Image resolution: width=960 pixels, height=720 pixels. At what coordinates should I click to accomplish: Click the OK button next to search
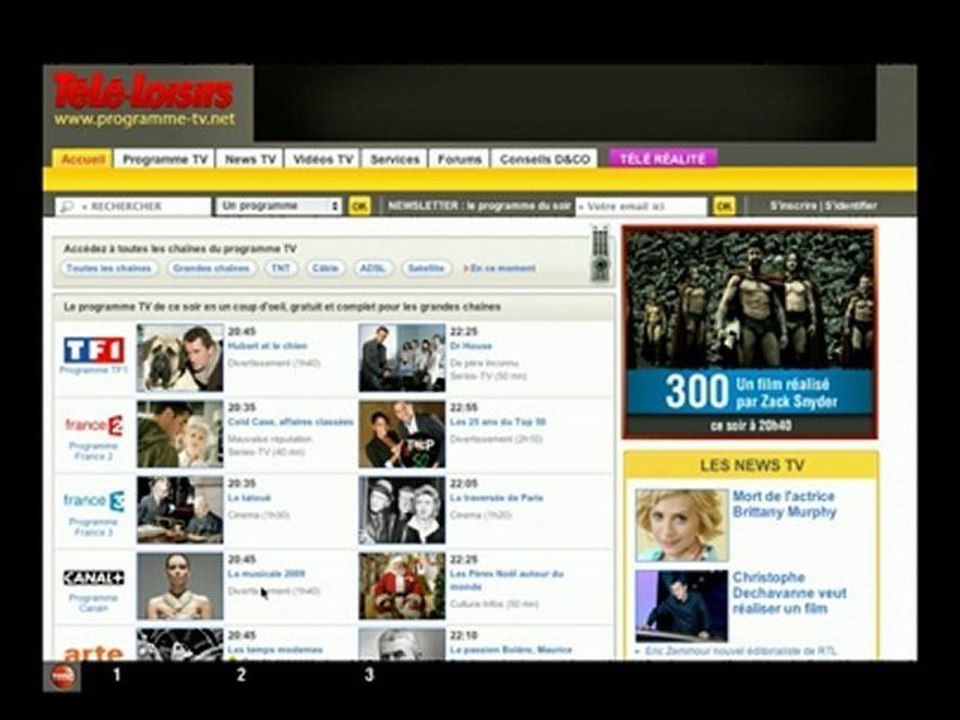359,206
